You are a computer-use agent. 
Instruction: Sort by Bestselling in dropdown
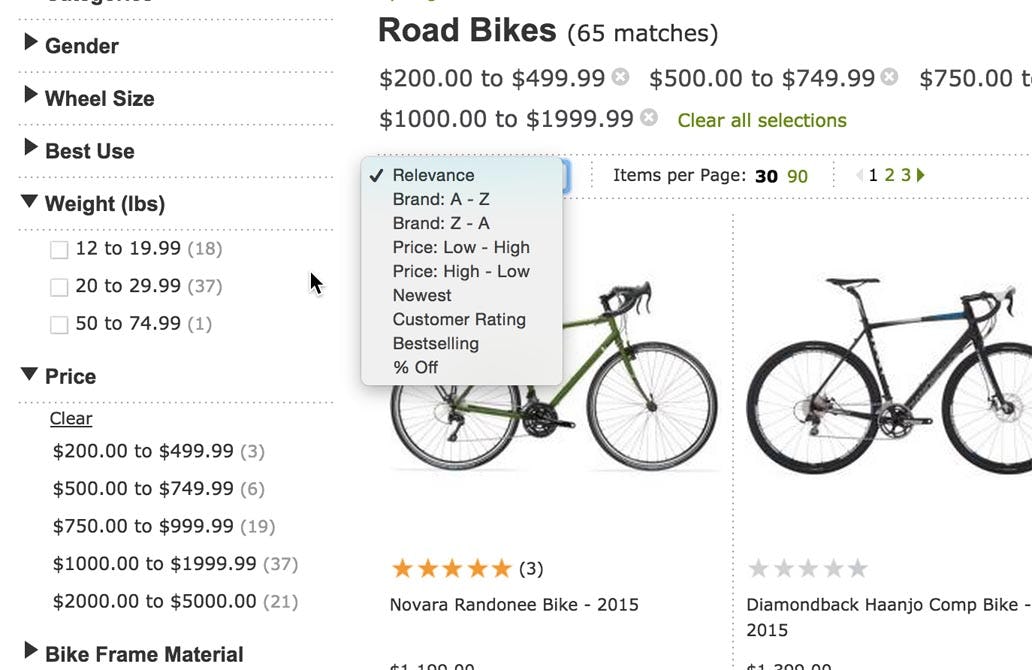coord(436,343)
